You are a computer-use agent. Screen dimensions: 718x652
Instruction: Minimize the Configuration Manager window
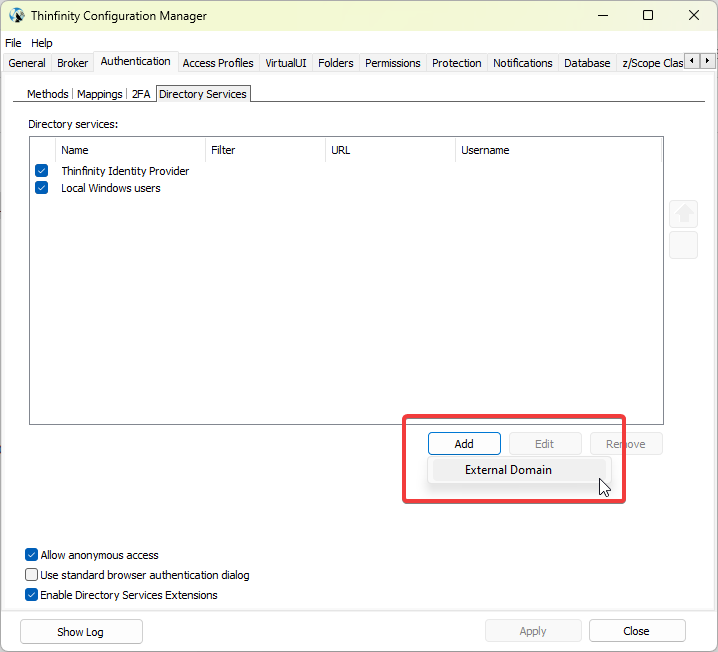(603, 16)
